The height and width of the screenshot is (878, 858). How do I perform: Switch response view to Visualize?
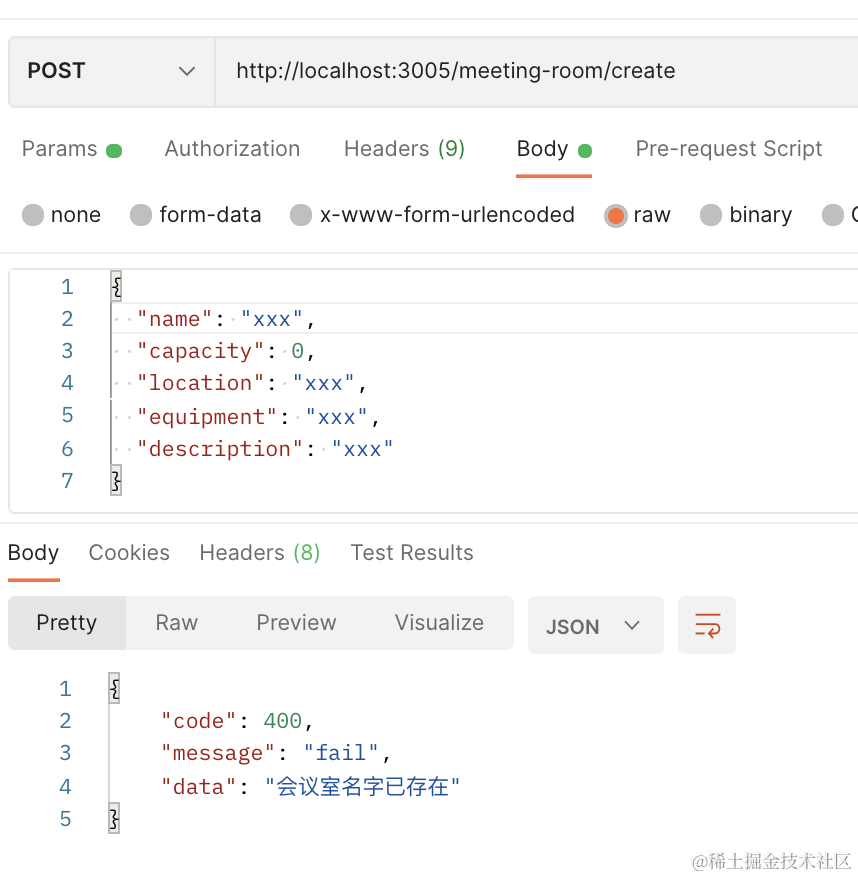[439, 623]
